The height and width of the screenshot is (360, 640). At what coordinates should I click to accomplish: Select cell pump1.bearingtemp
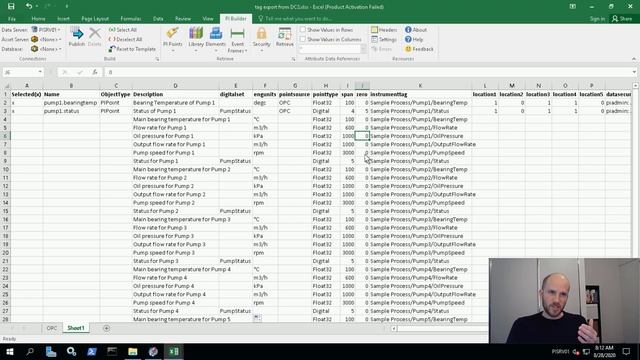(x=71, y=103)
